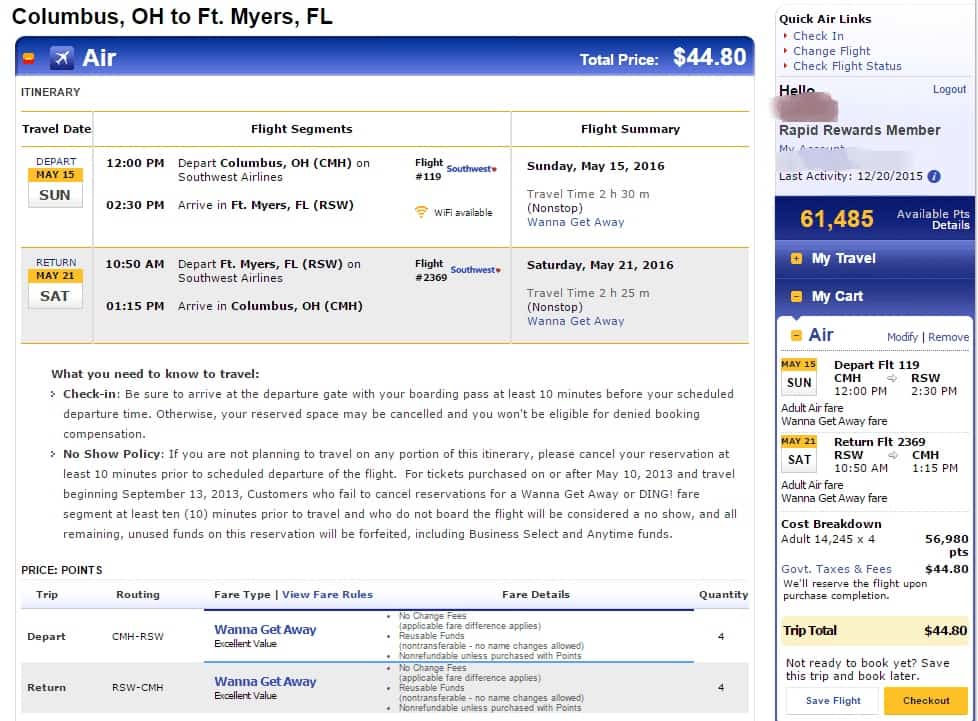Click the RSW-CMH routing cell
Image resolution: width=978 pixels, height=721 pixels.
tap(137, 687)
